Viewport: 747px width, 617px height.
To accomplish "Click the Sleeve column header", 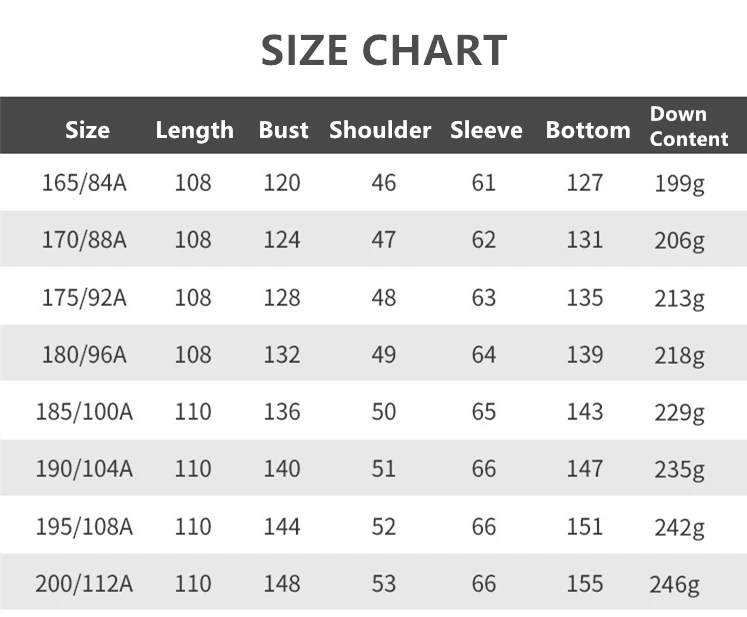I will (x=486, y=130).
